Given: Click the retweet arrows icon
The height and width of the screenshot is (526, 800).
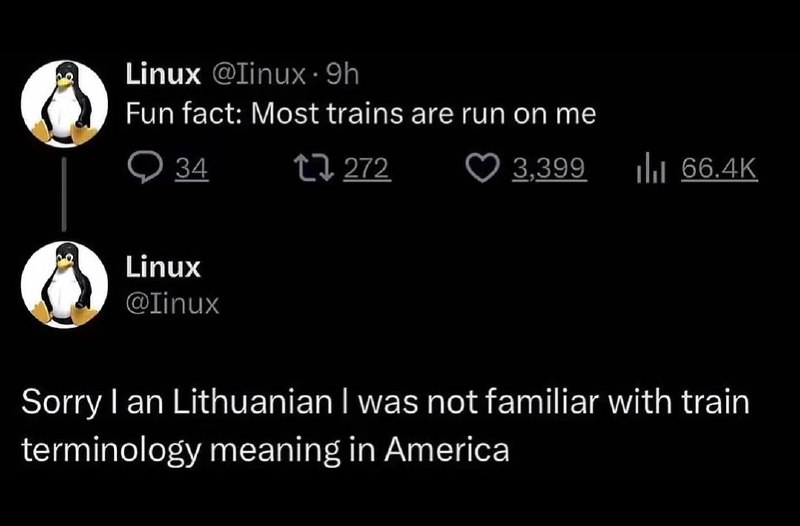Looking at the screenshot, I should pos(314,168).
